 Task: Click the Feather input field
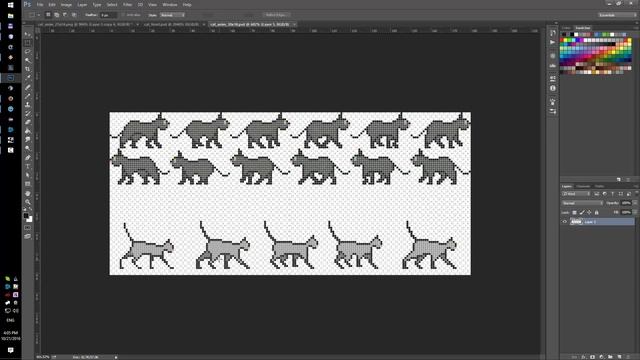108,15
